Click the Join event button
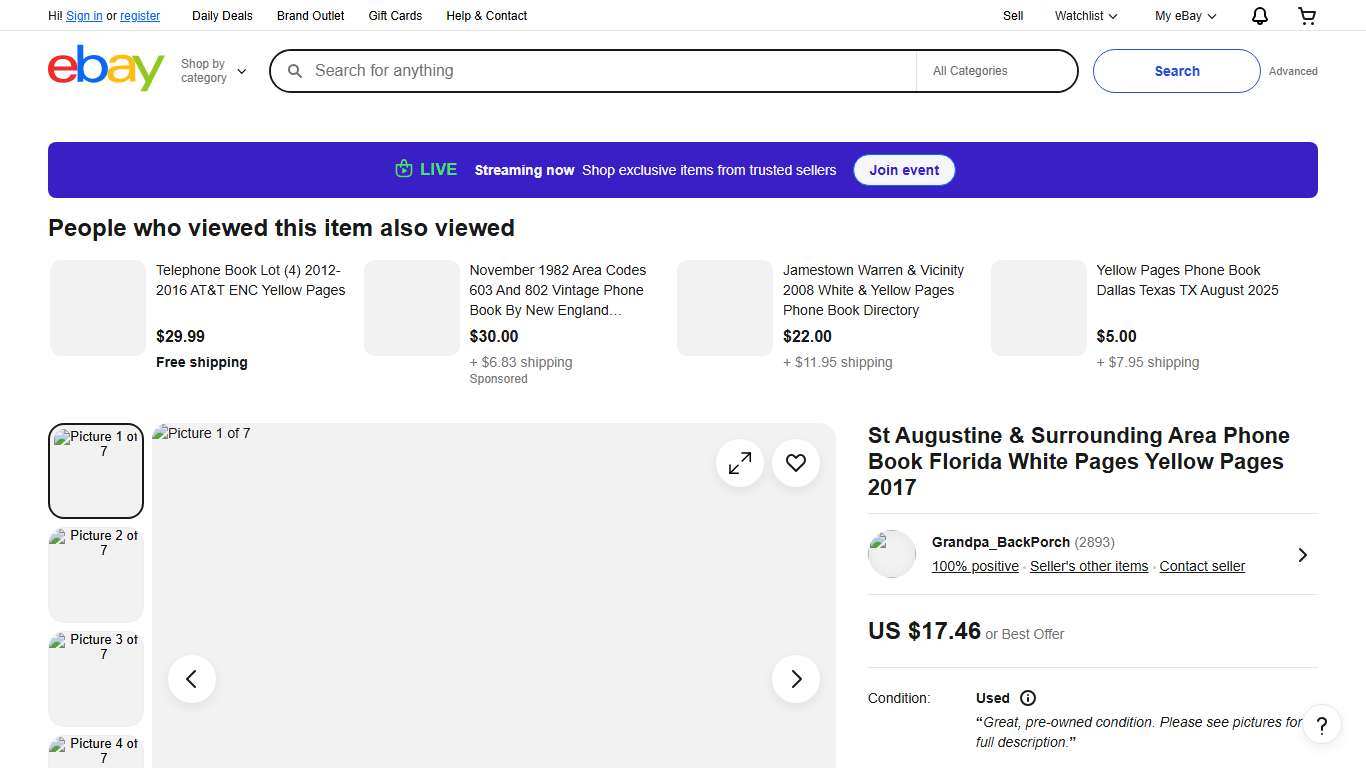 pyautogui.click(x=903, y=170)
